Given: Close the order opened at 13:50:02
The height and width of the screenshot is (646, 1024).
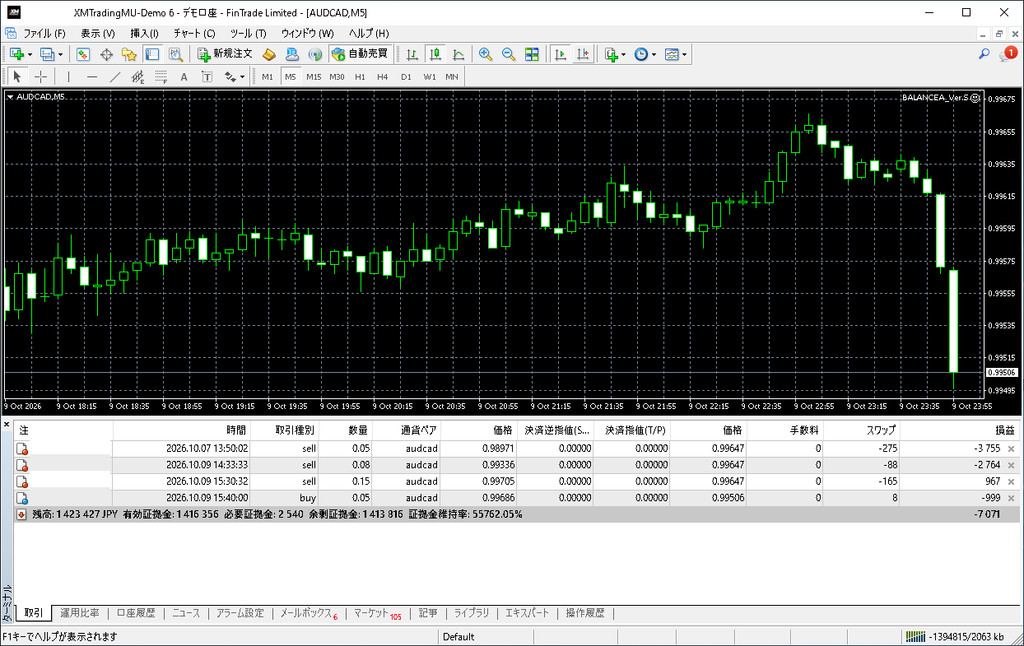Looking at the screenshot, I should click(1011, 449).
